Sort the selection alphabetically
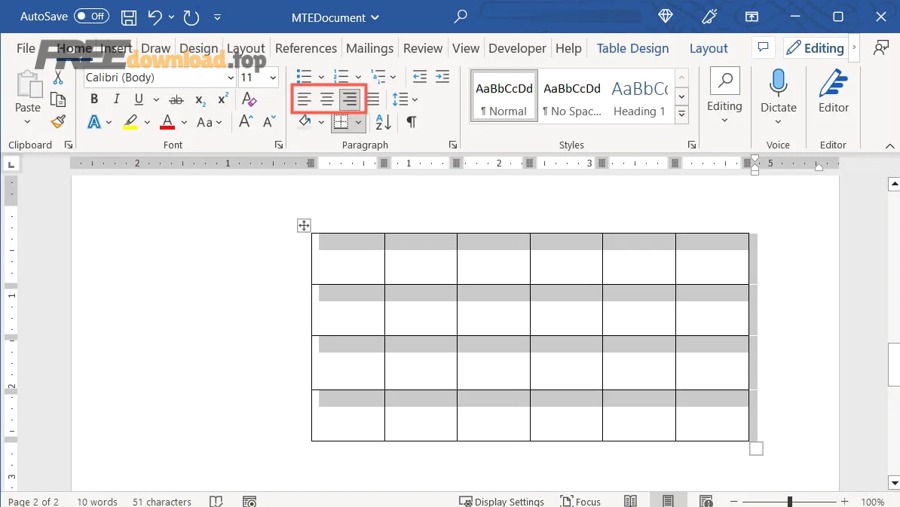 383,122
